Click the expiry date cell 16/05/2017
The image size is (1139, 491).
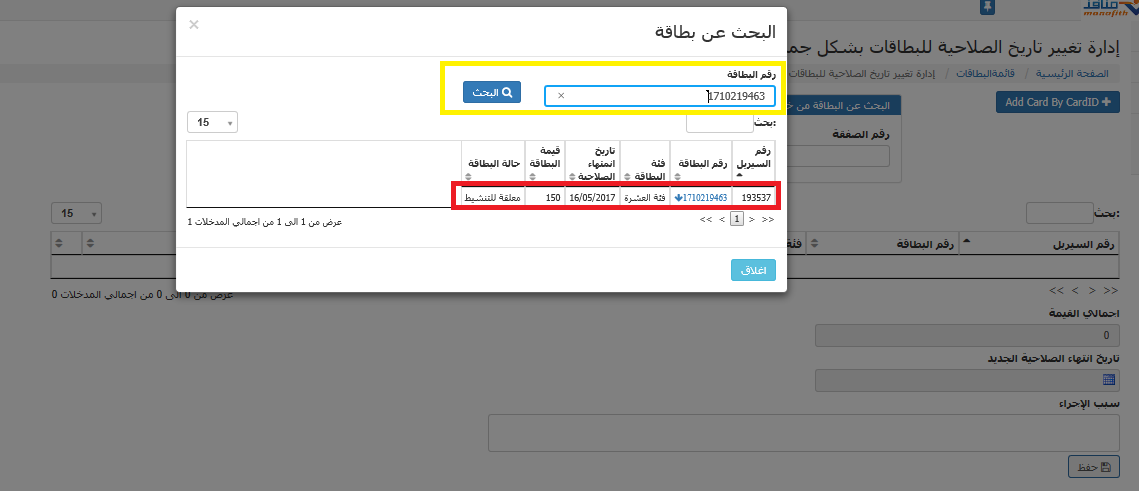593,198
